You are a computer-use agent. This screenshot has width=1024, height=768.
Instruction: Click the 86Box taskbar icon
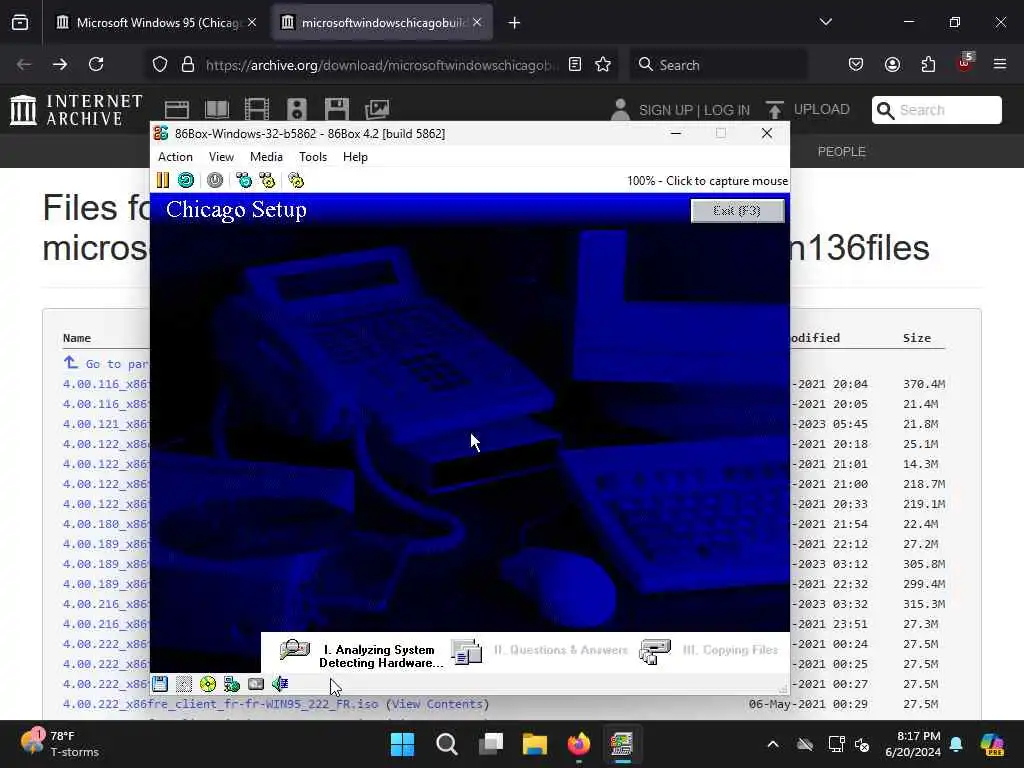(622, 744)
